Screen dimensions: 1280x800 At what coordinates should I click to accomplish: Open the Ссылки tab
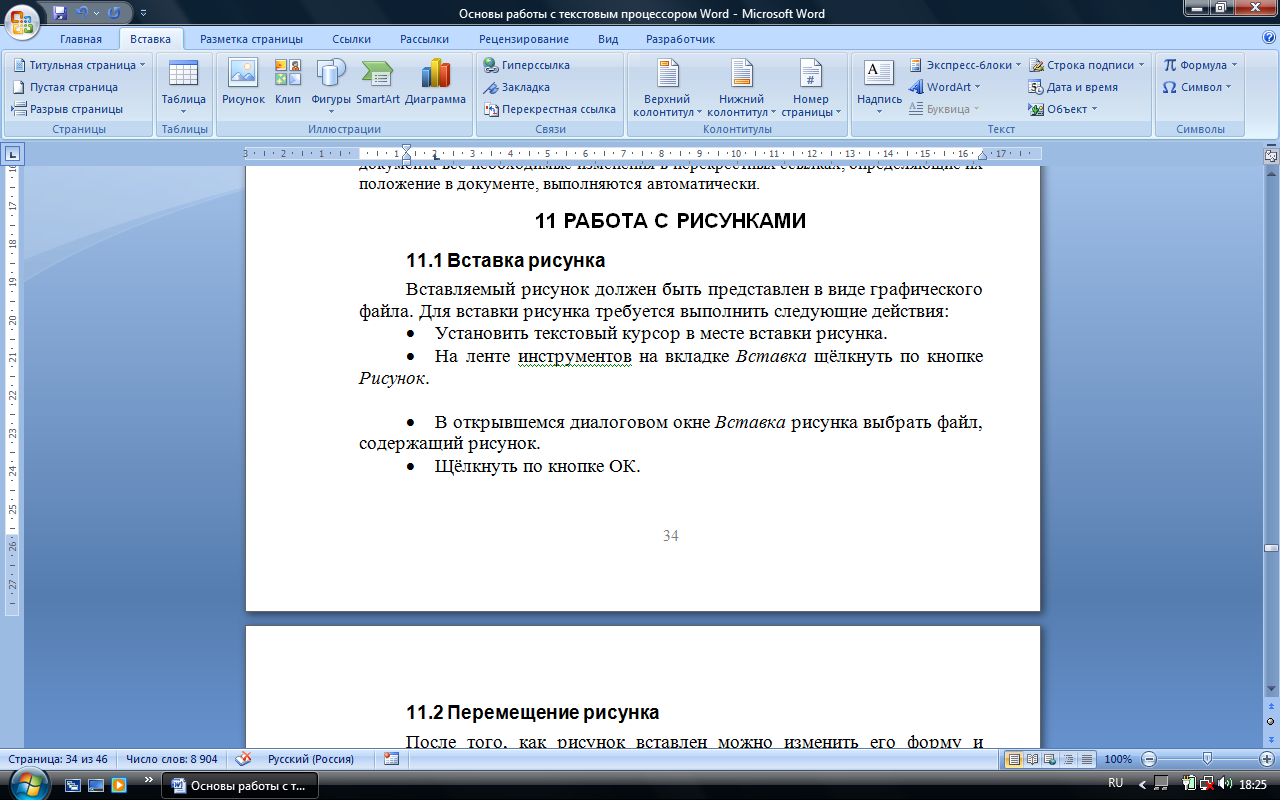pyautogui.click(x=352, y=39)
